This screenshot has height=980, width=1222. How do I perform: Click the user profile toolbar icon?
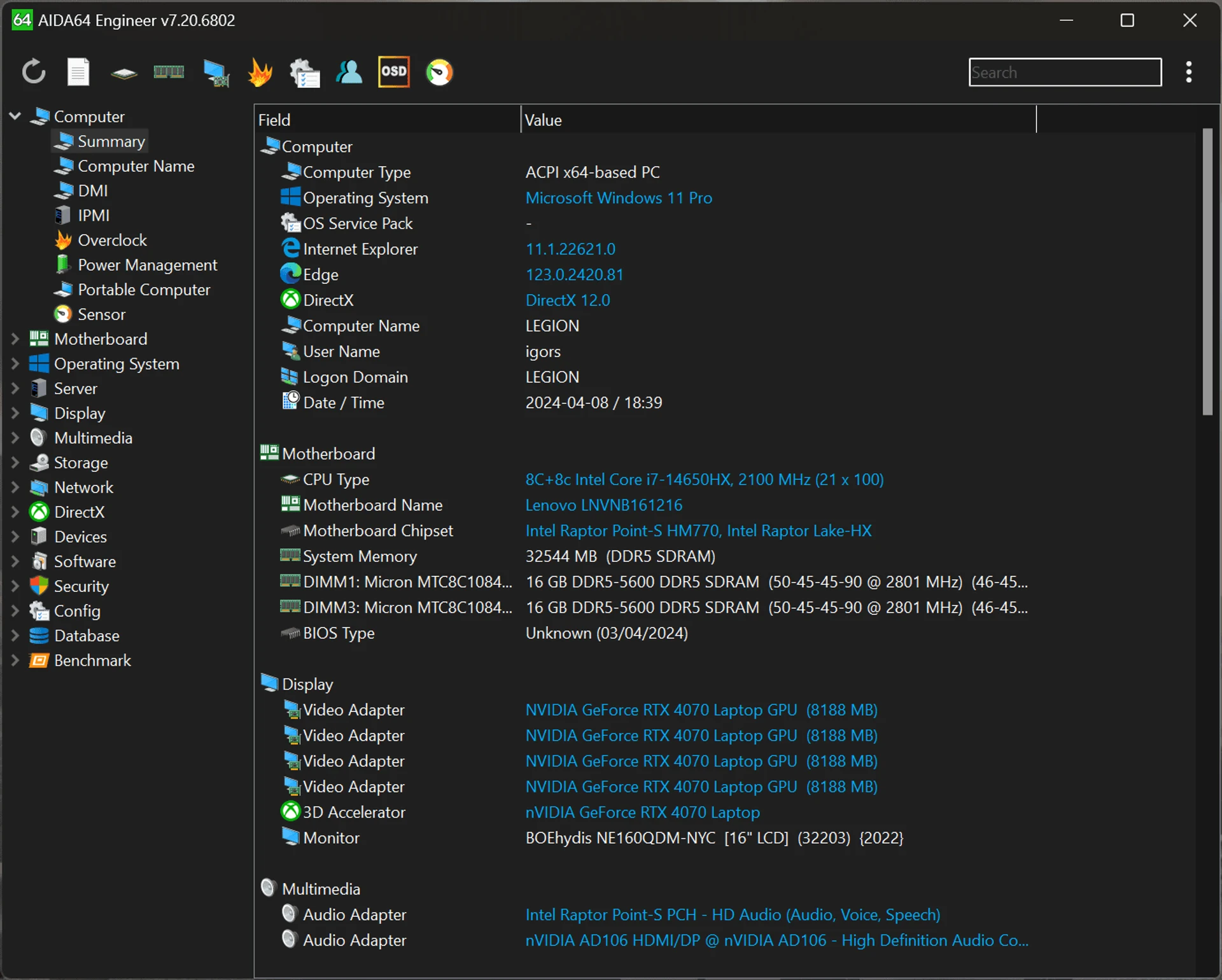tap(349, 72)
